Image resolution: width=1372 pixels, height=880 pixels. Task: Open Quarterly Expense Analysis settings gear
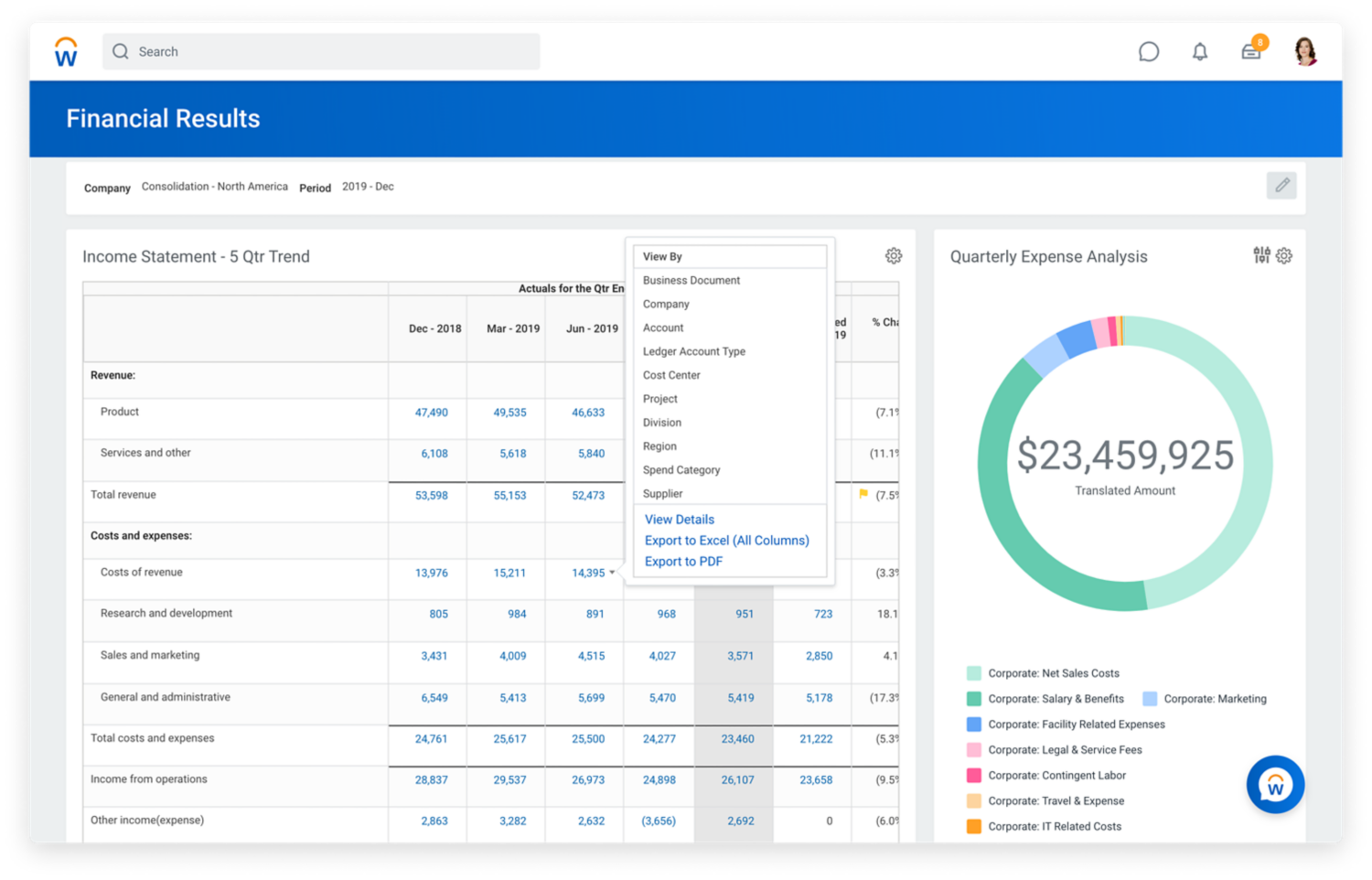coord(1284,256)
